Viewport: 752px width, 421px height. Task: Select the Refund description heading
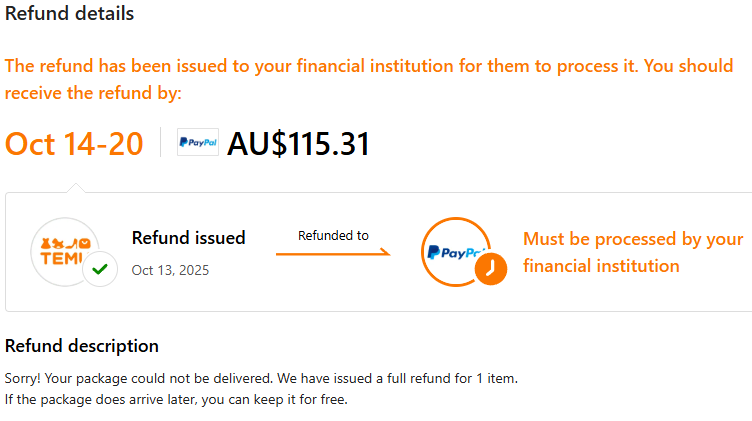(82, 346)
